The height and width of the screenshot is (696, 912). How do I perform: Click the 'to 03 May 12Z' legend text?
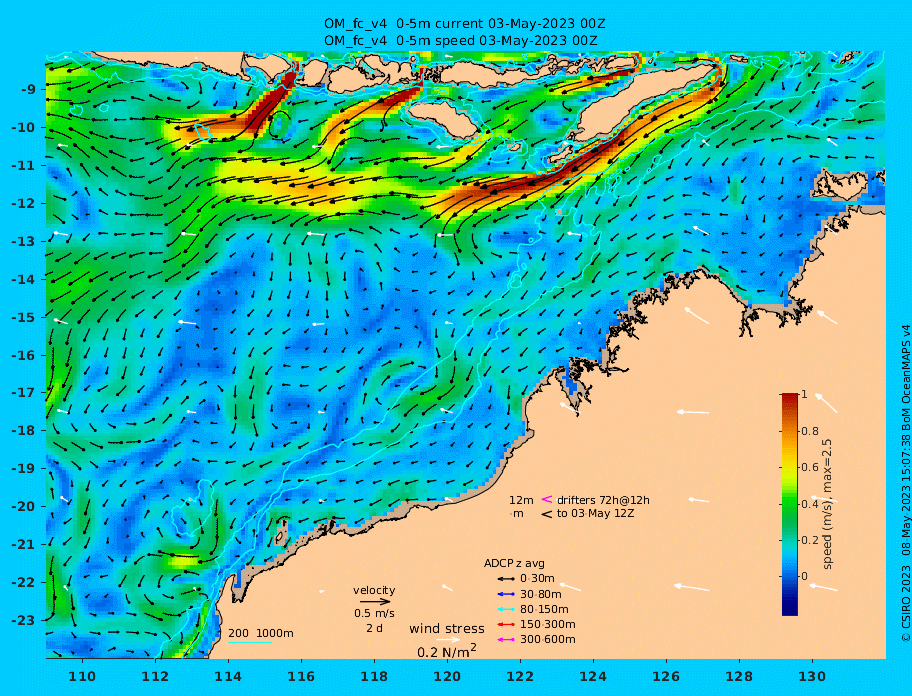(596, 514)
